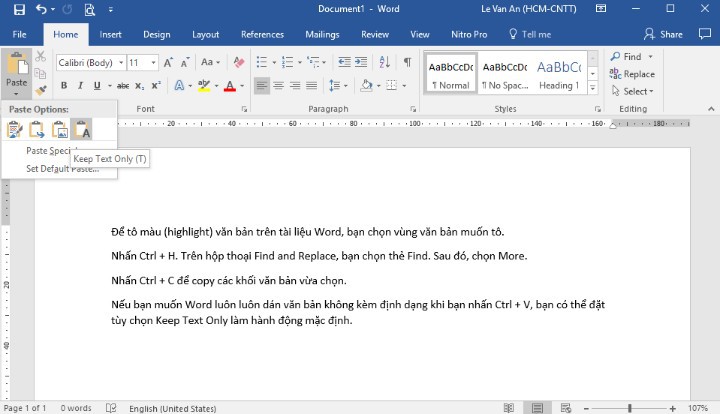Justify the paragraph text
This screenshot has height=414, width=720.
pyautogui.click(x=311, y=85)
